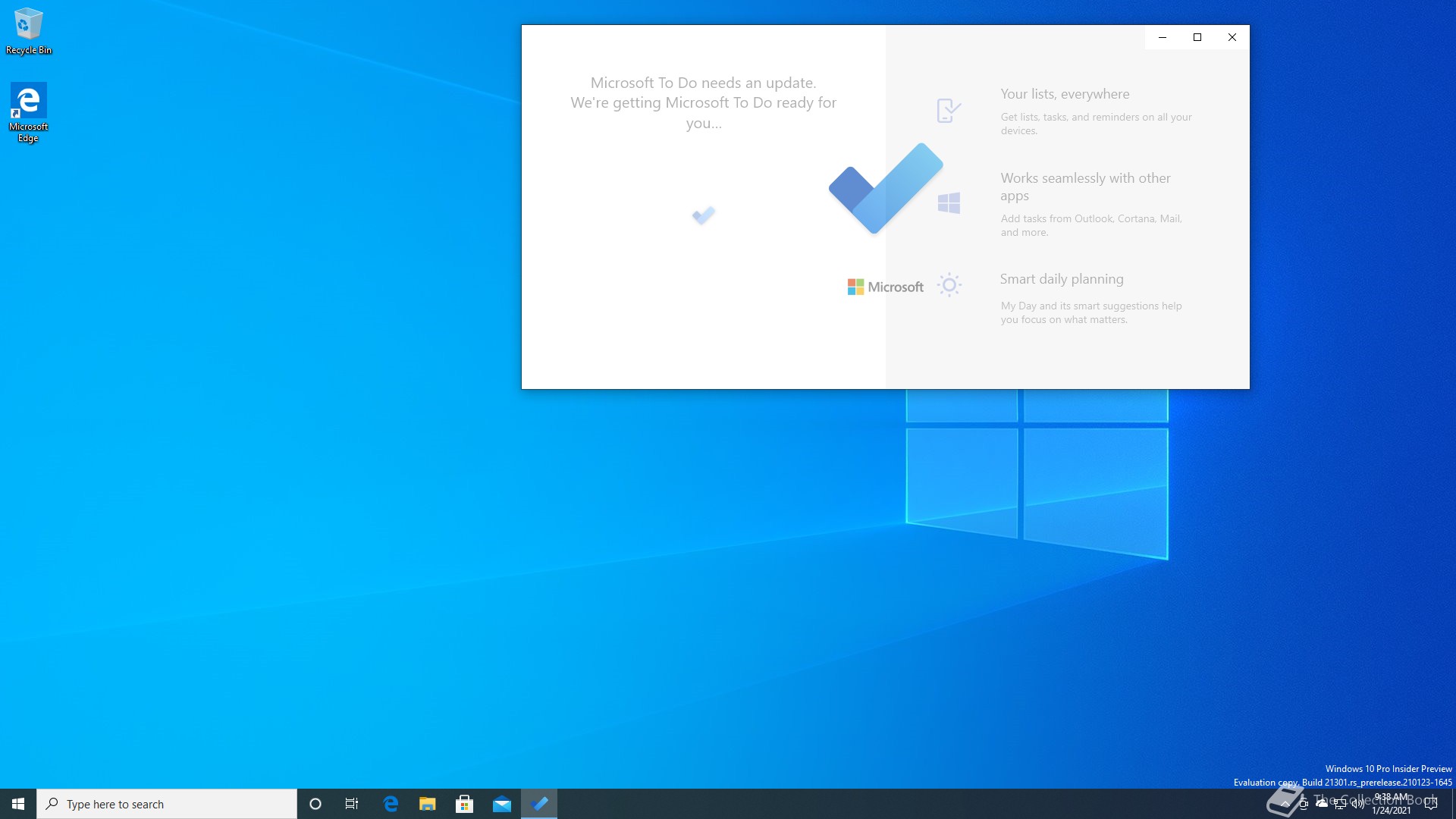Viewport: 1456px width, 819px height.
Task: Click the Windows logo icon beside apps
Action: pos(949,202)
